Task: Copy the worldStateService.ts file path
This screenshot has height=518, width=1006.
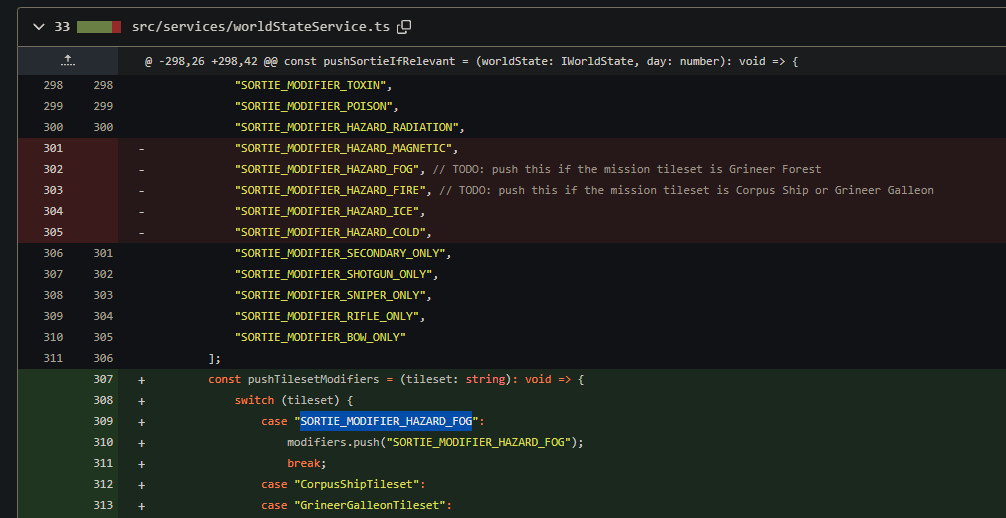Action: click(404, 27)
